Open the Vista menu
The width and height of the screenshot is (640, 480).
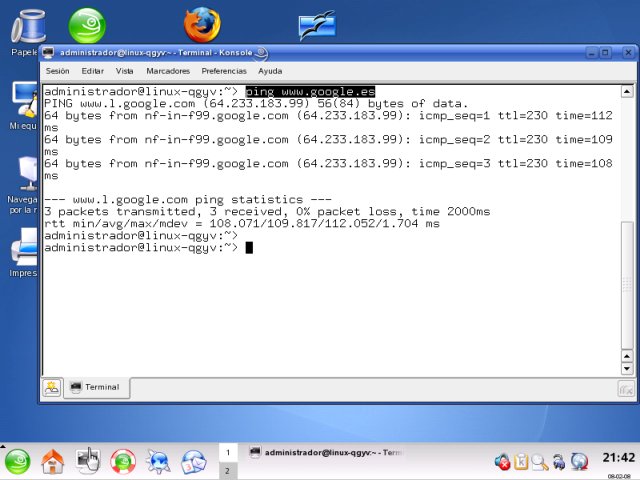pos(124,71)
